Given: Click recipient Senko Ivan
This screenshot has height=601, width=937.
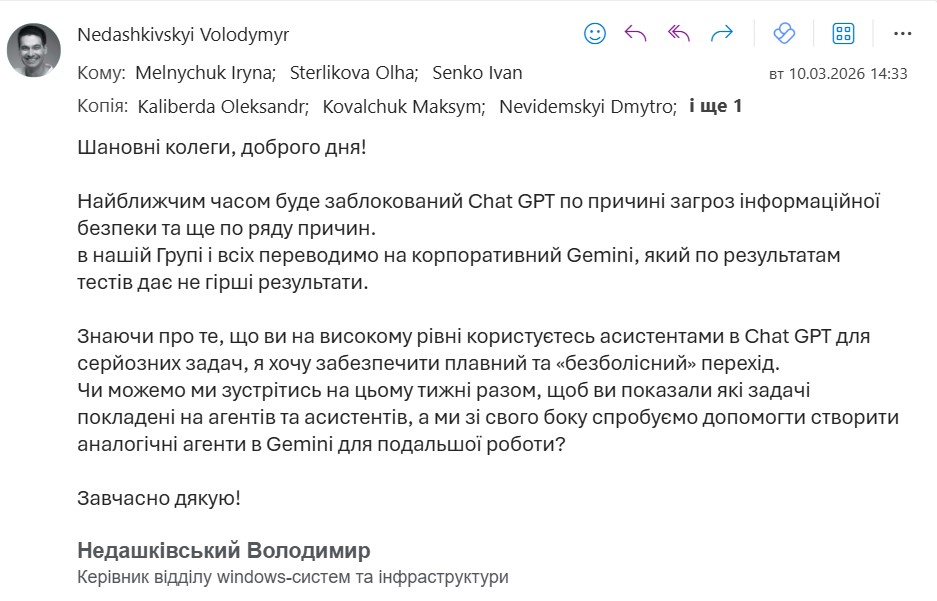Looking at the screenshot, I should tap(477, 73).
